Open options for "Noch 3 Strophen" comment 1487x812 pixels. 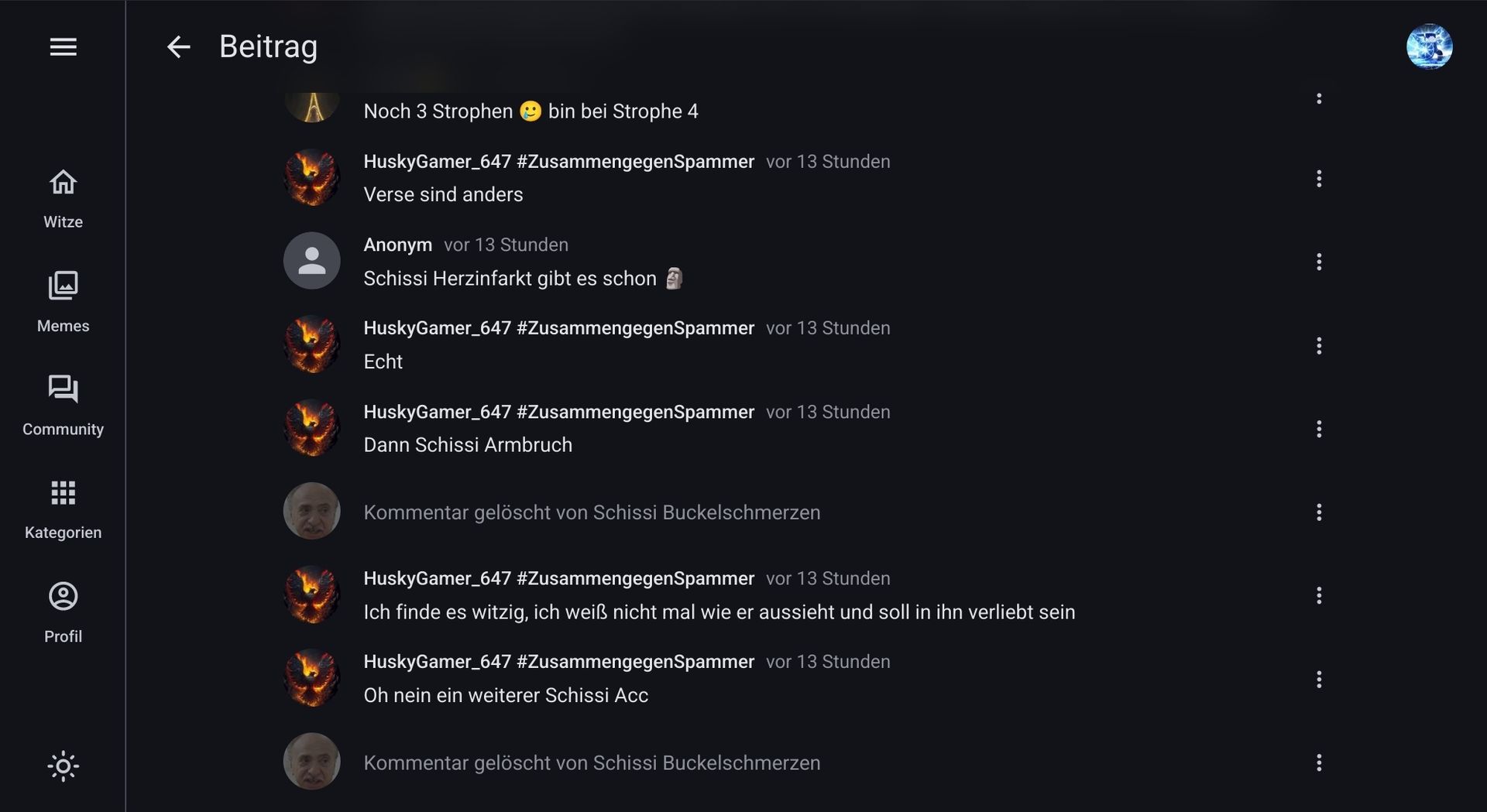click(x=1319, y=99)
